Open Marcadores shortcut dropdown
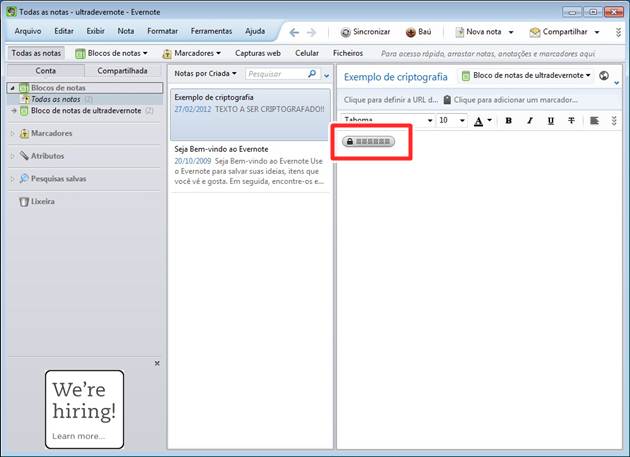630x457 pixels. coord(192,53)
